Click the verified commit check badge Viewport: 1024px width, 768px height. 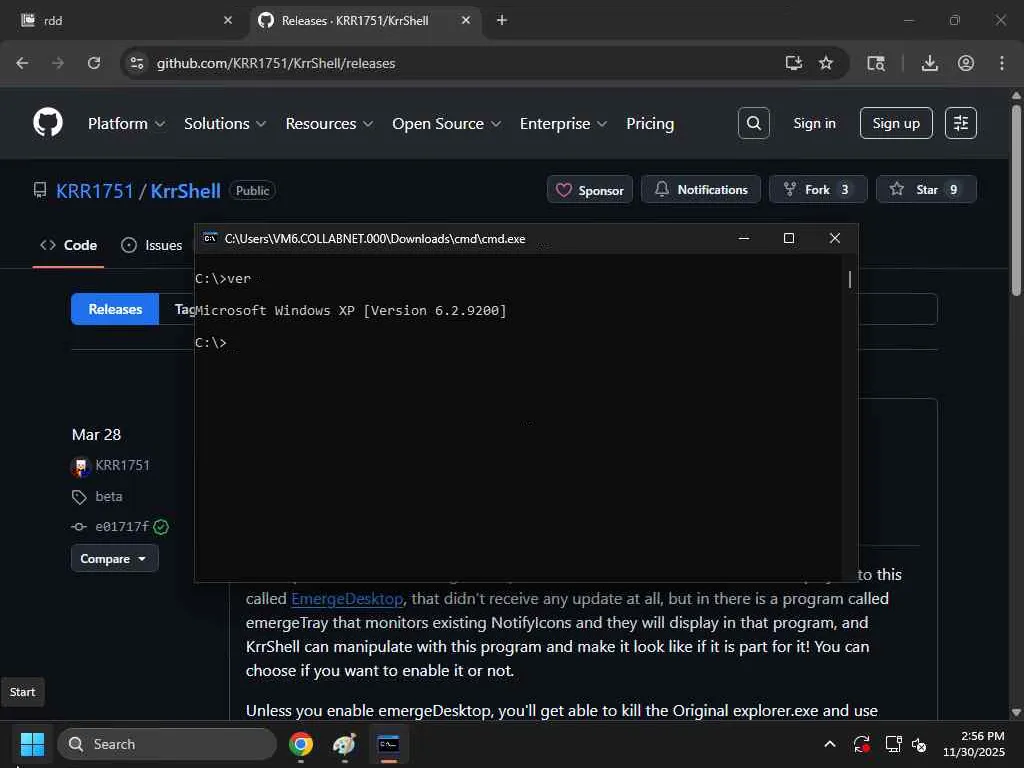coord(161,526)
